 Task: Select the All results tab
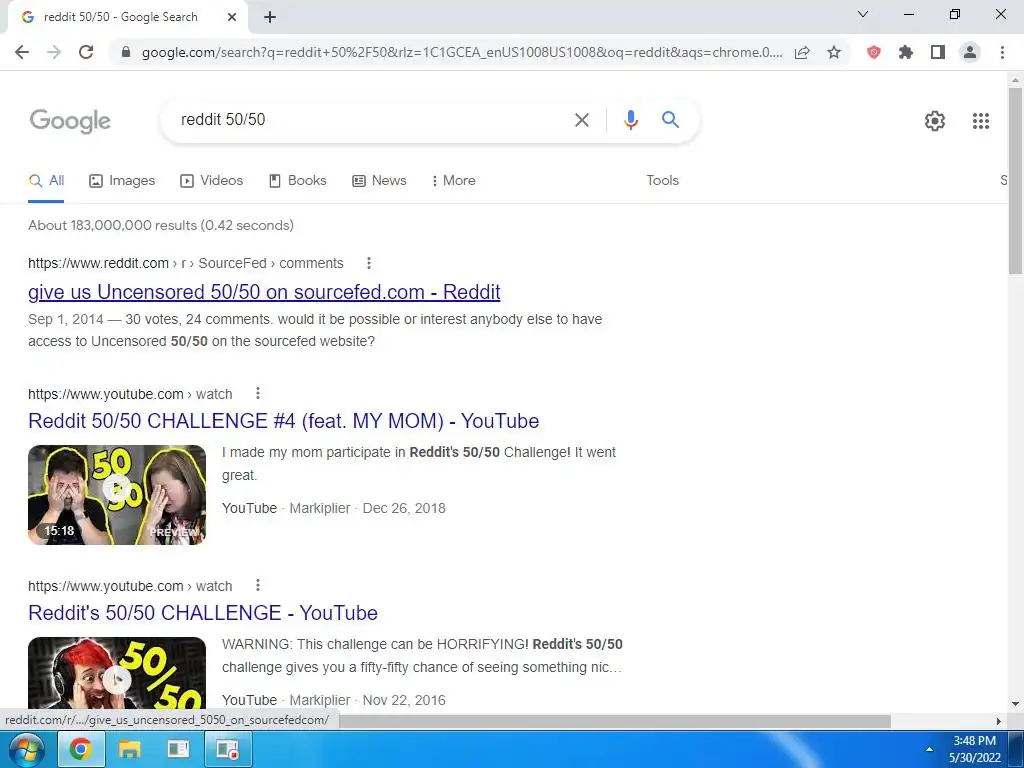point(46,181)
